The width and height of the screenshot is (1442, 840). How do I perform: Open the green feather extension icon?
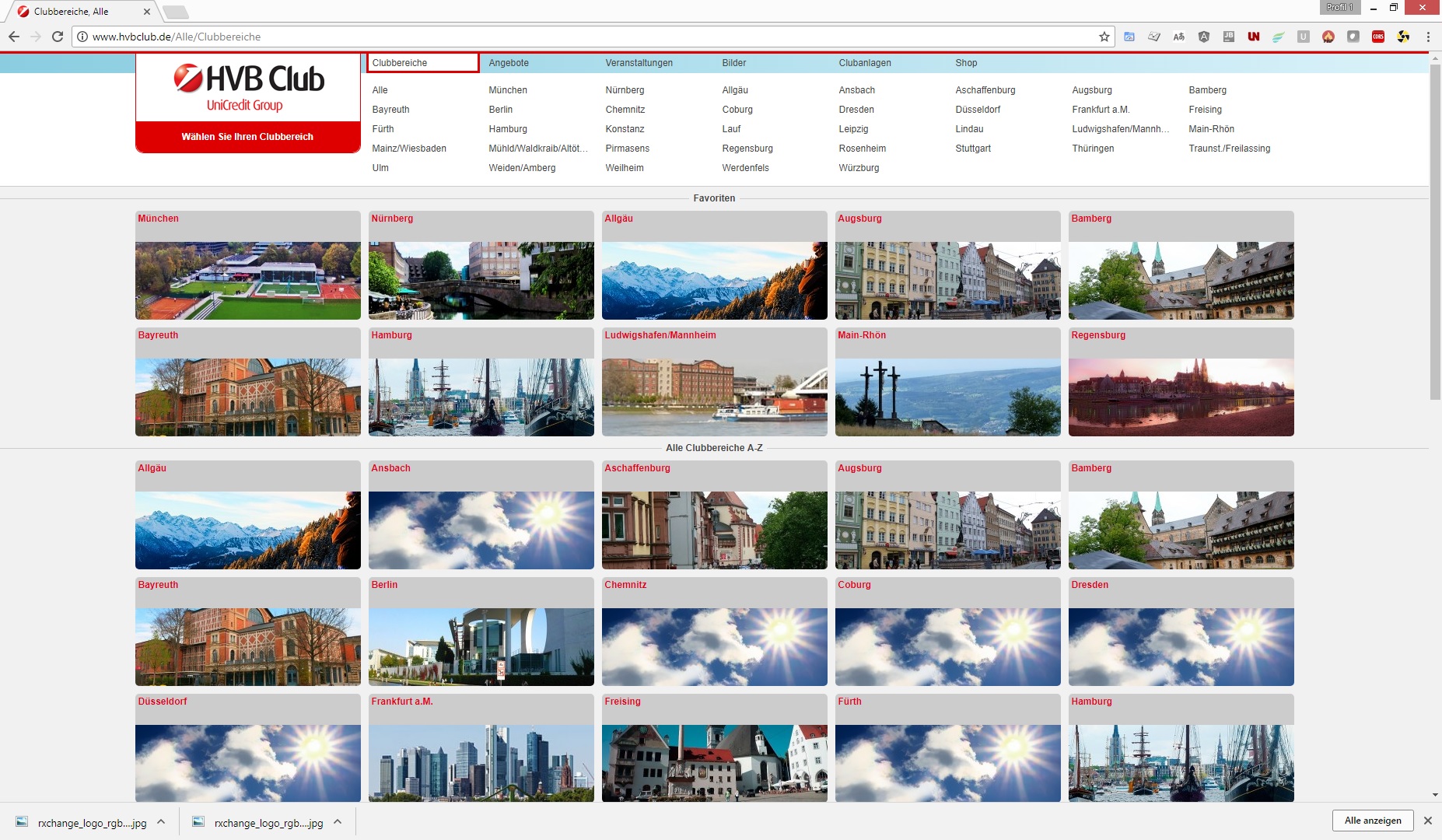point(1279,37)
